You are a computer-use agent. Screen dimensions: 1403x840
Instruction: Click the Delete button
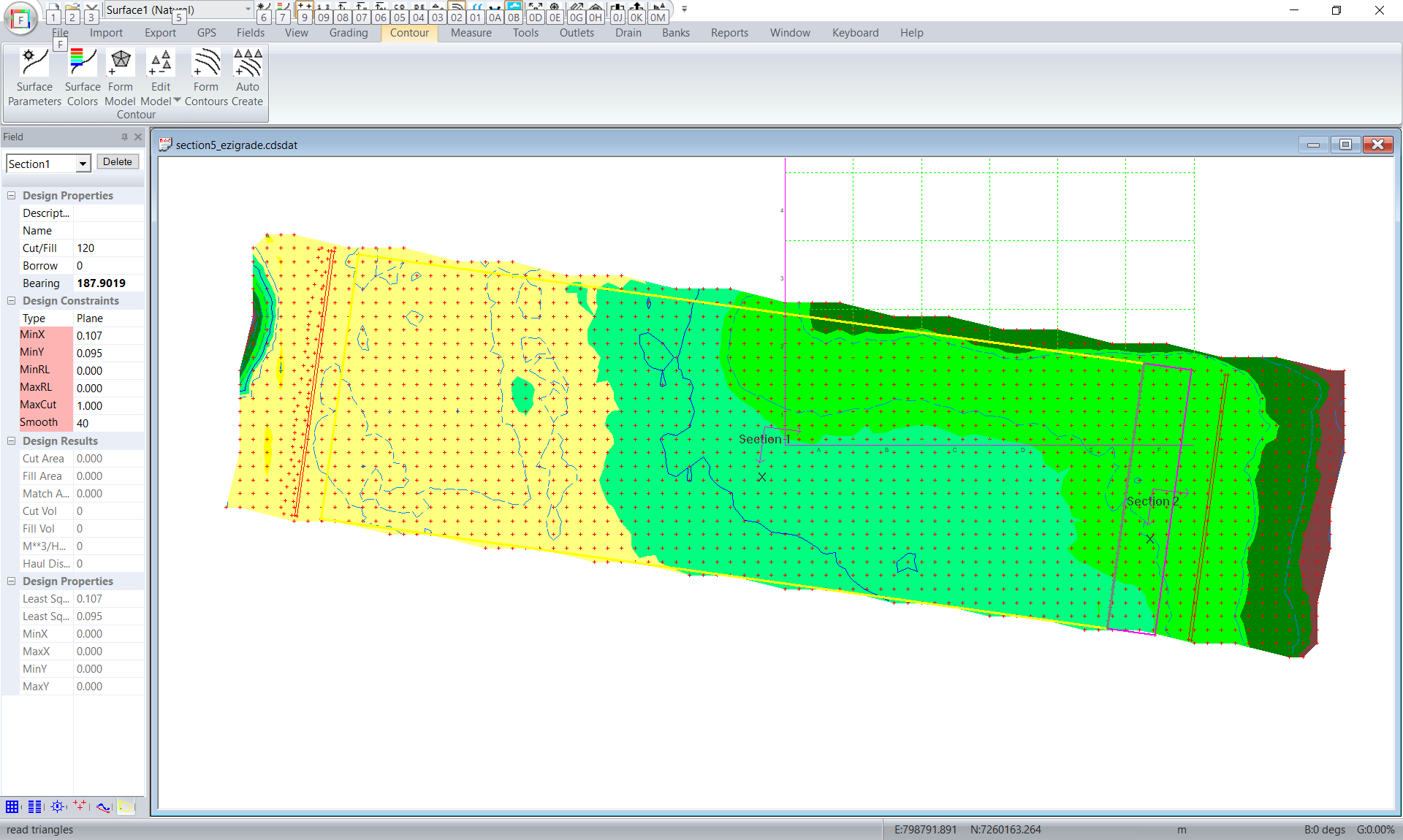(118, 162)
